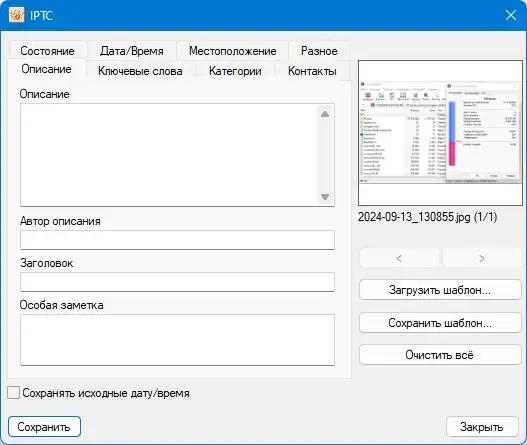Click inside the Описание text area
Image resolution: width=527 pixels, height=445 pixels.
(x=169, y=155)
